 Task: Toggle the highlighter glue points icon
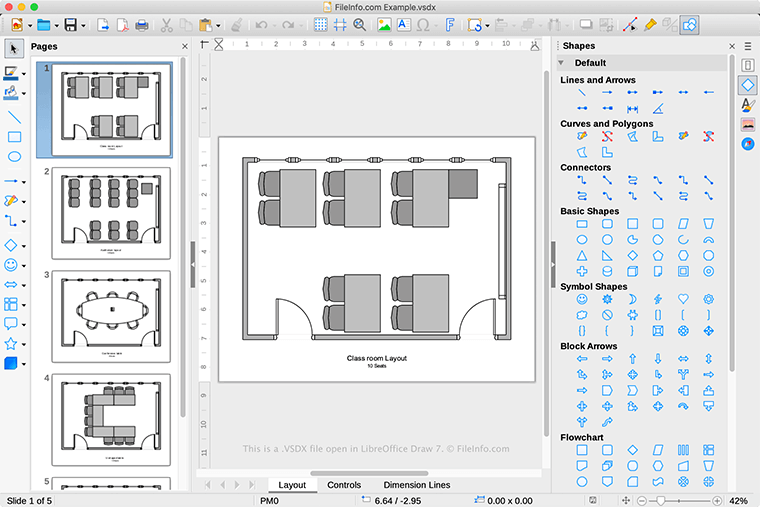click(650, 25)
